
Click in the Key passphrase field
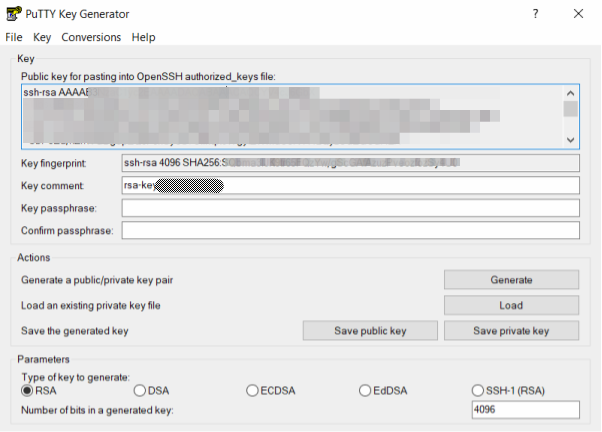coord(350,208)
